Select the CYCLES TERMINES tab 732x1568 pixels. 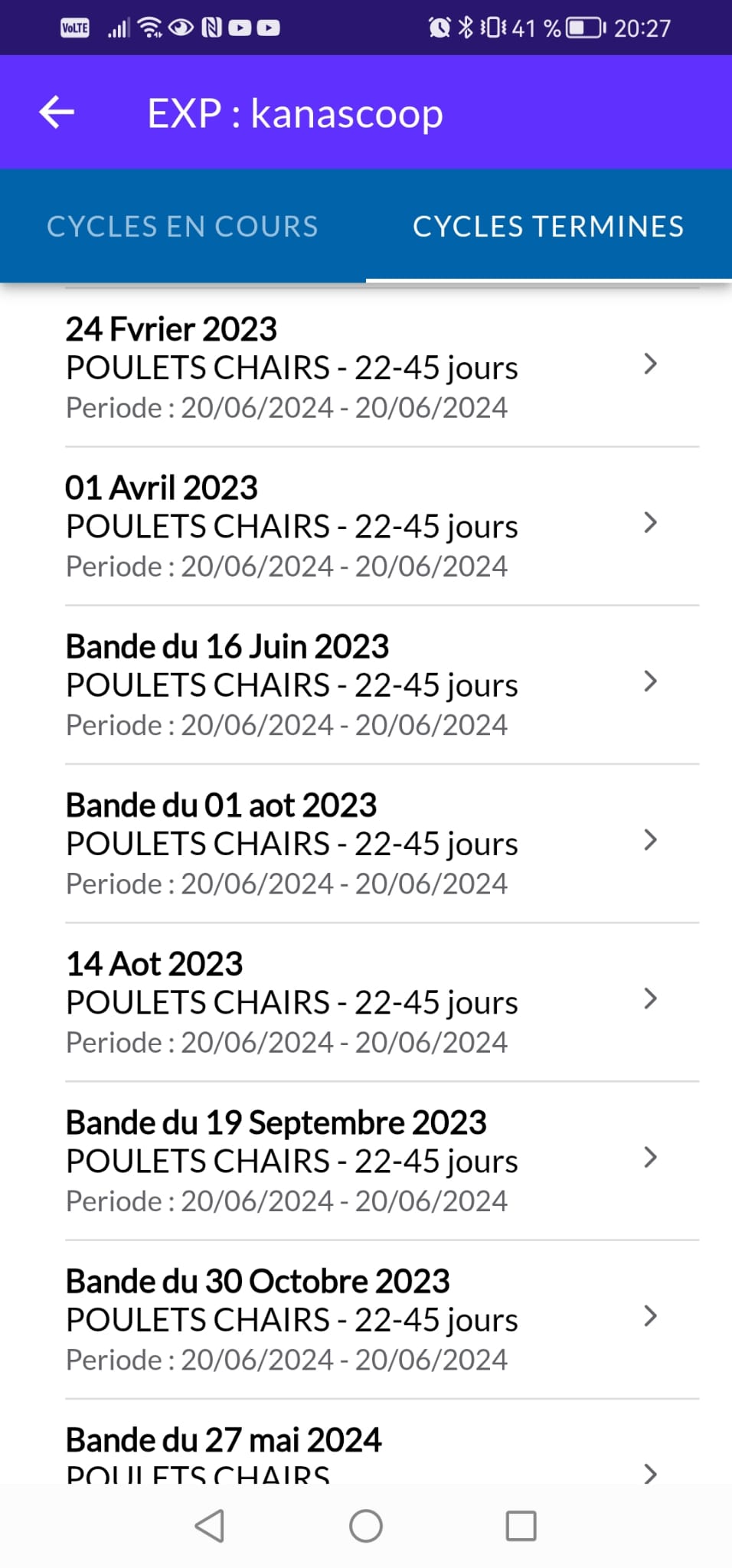click(x=548, y=227)
